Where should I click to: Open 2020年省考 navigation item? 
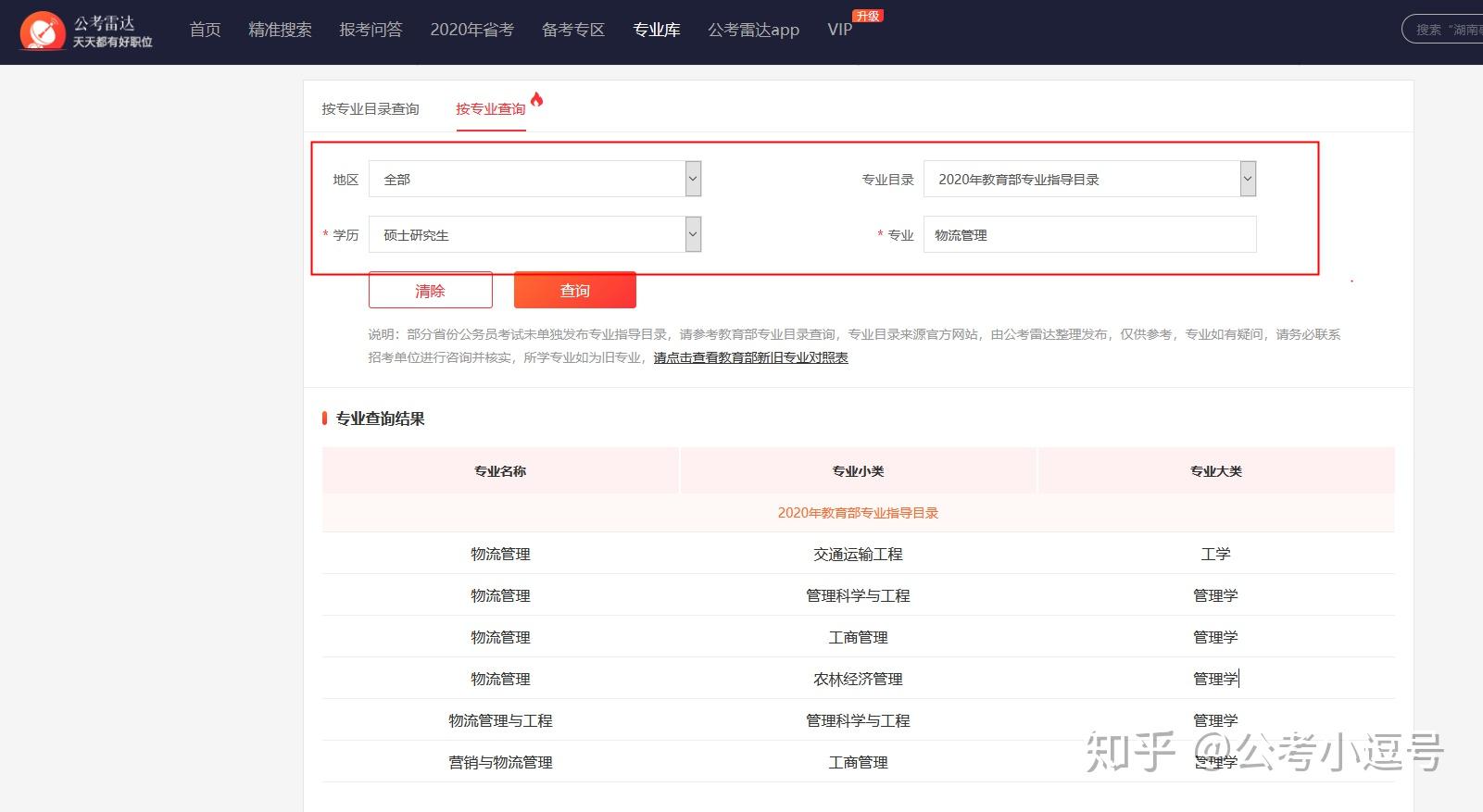(471, 30)
